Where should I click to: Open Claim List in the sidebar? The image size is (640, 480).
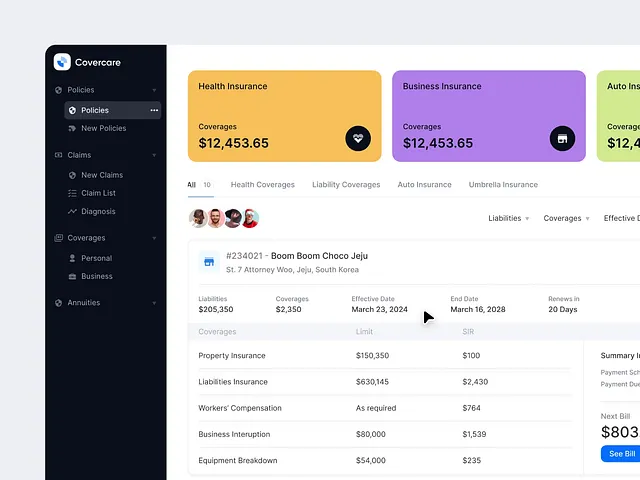click(x=98, y=193)
